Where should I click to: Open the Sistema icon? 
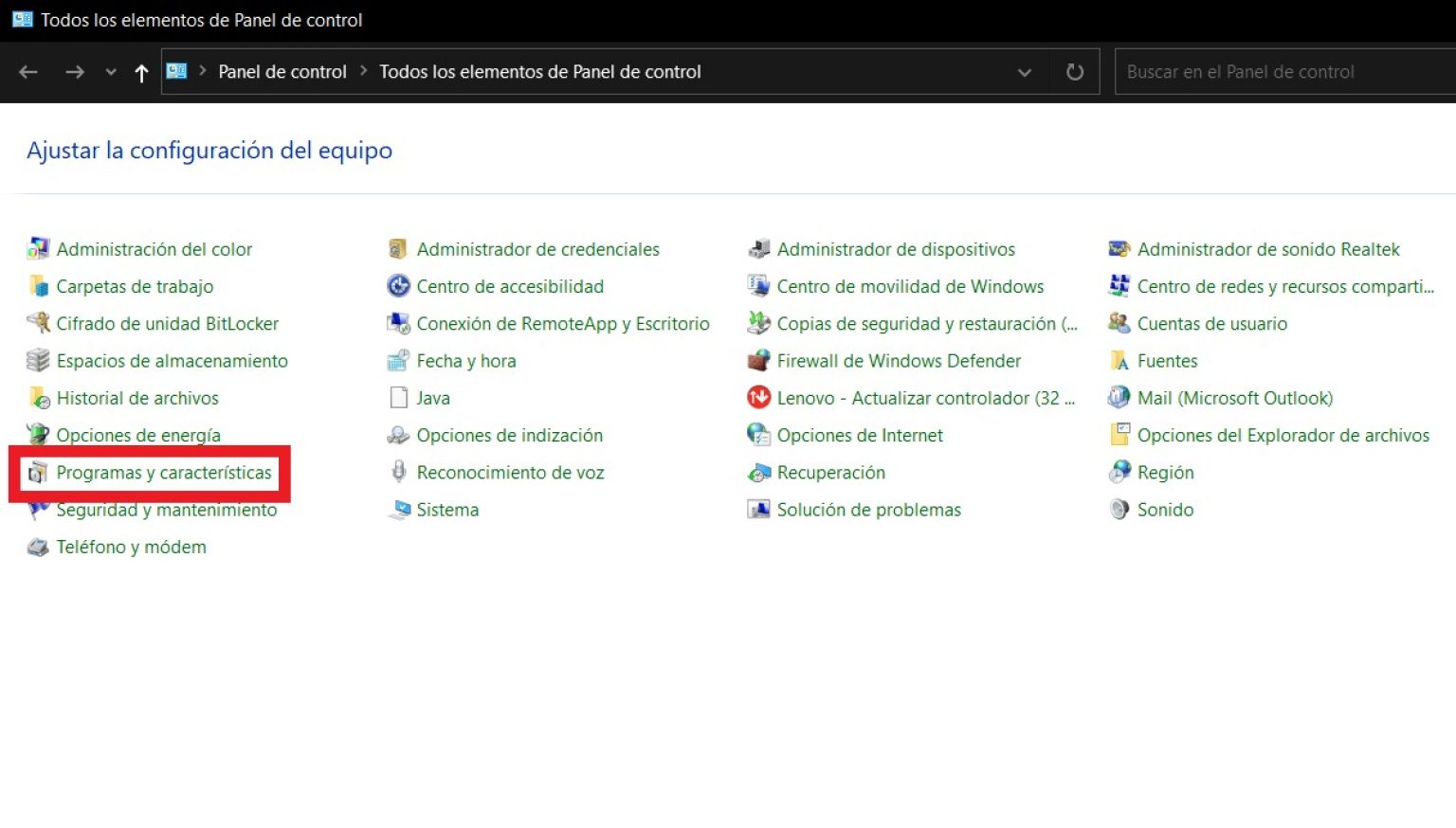click(x=398, y=510)
